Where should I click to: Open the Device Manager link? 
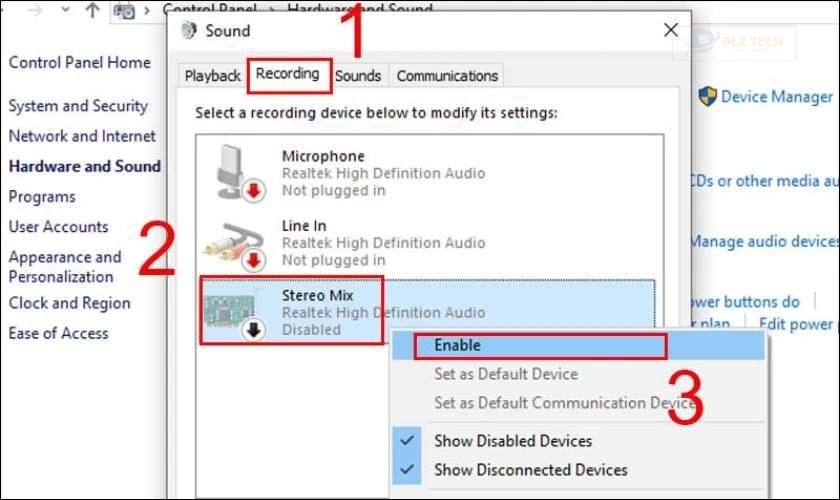point(776,97)
